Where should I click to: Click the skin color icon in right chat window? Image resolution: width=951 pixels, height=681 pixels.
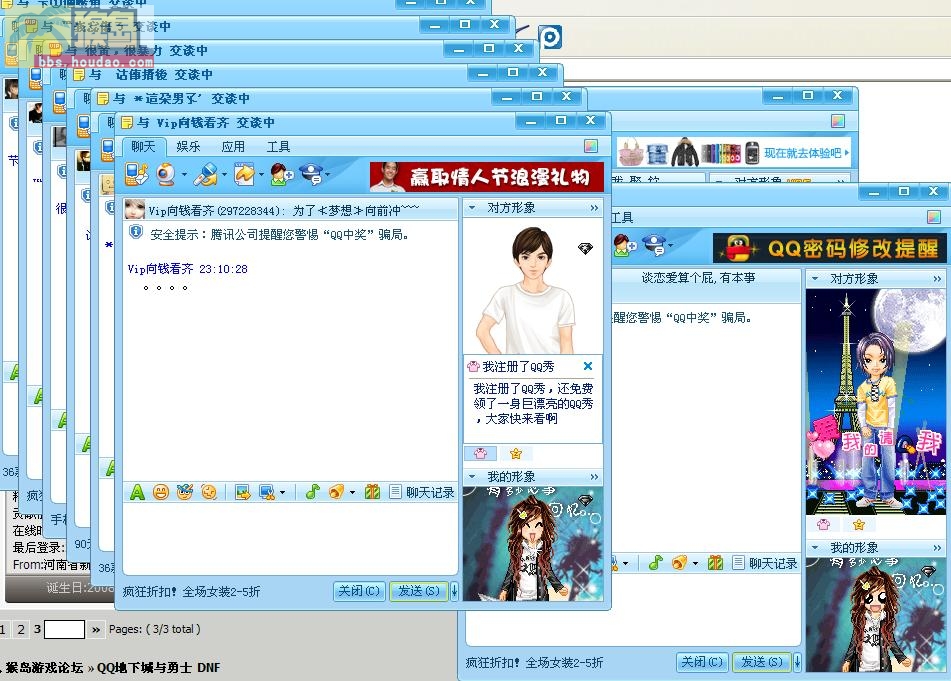934,217
